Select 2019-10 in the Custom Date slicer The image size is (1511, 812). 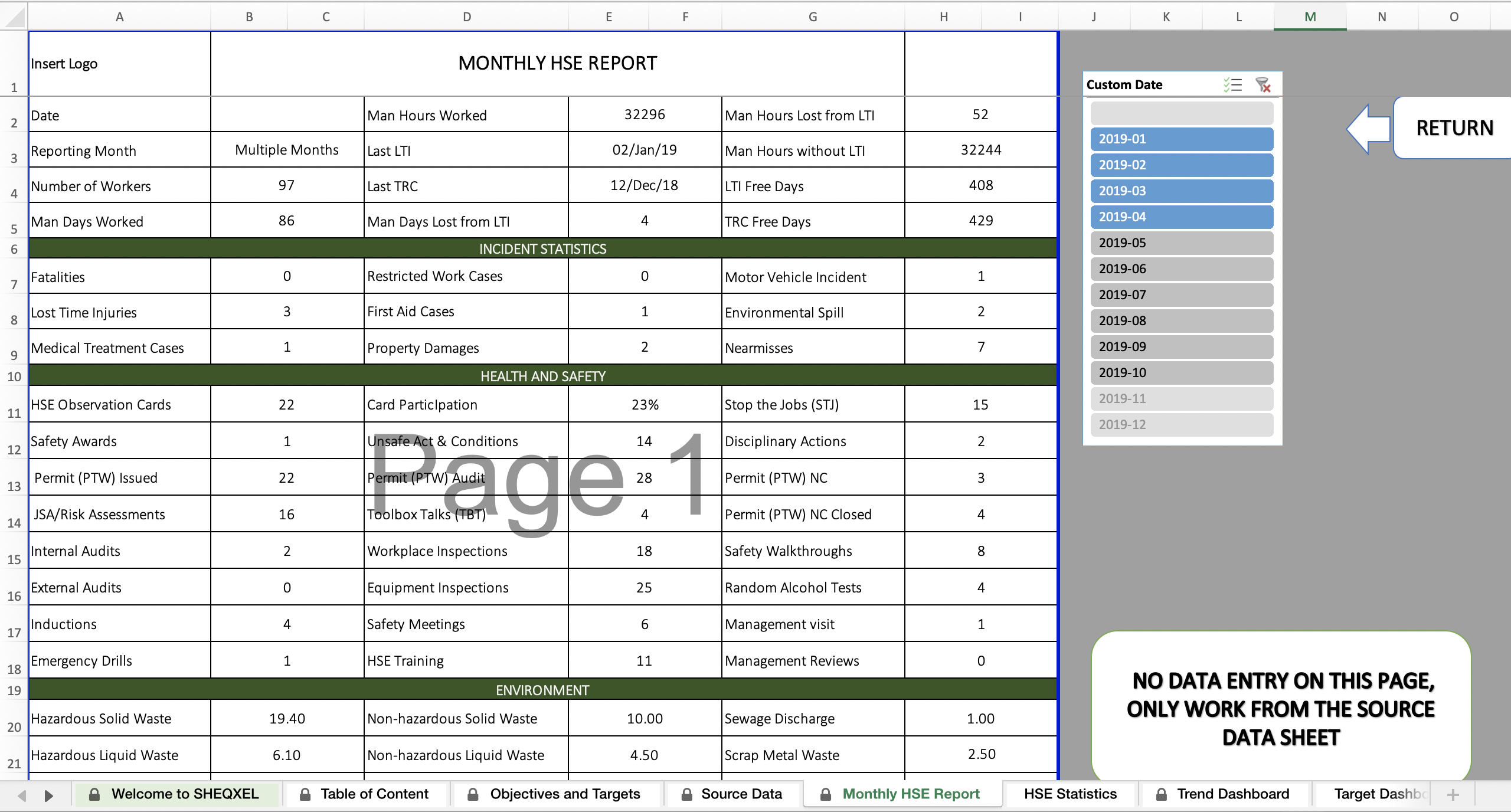click(1181, 372)
